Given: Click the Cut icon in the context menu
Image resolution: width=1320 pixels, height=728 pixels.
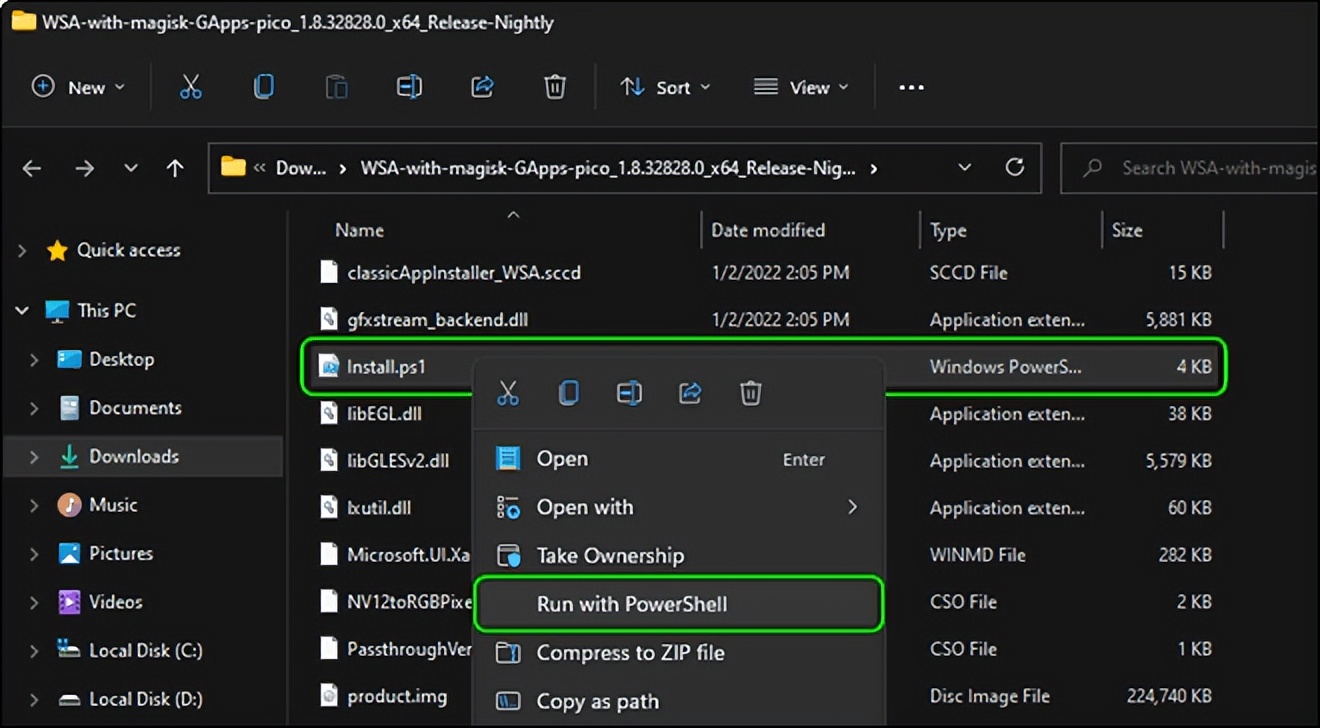Looking at the screenshot, I should pos(508,393).
